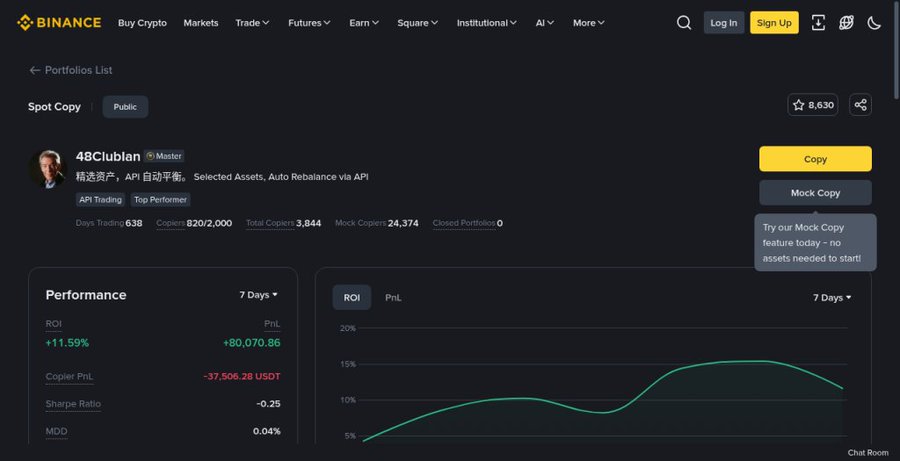Click the Mock Copy tooltip text
The width and height of the screenshot is (900, 461).
812,243
